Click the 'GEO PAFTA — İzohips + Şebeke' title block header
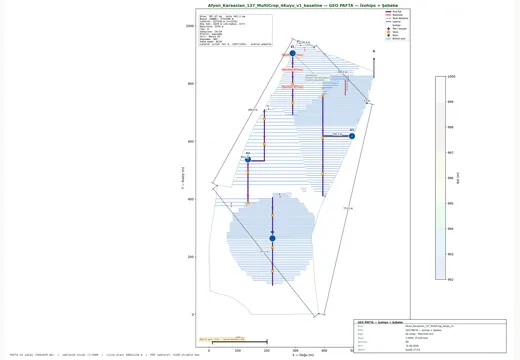 (x=380, y=322)
